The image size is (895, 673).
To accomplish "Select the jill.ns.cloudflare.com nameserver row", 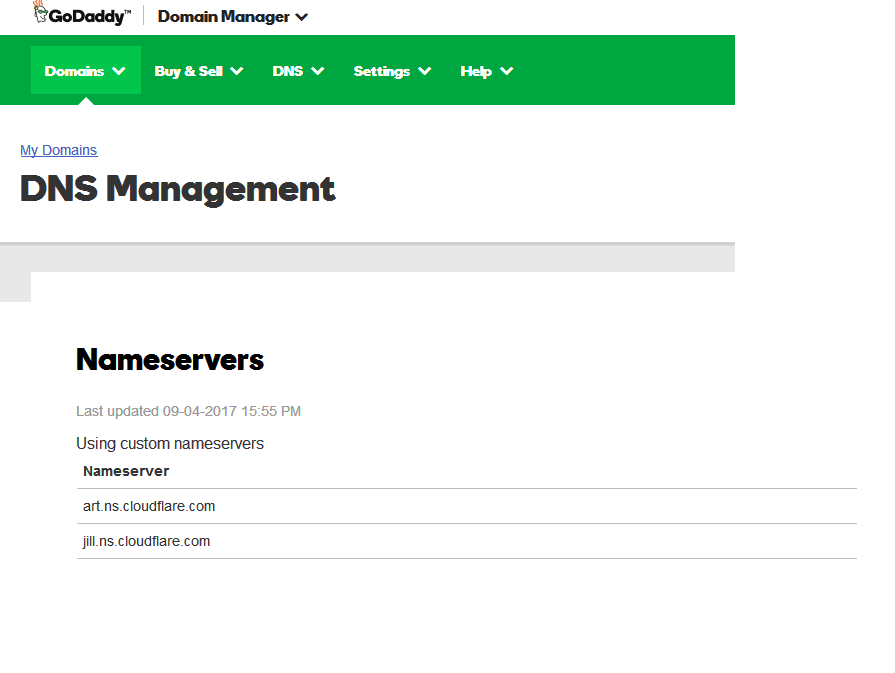I will click(x=466, y=541).
